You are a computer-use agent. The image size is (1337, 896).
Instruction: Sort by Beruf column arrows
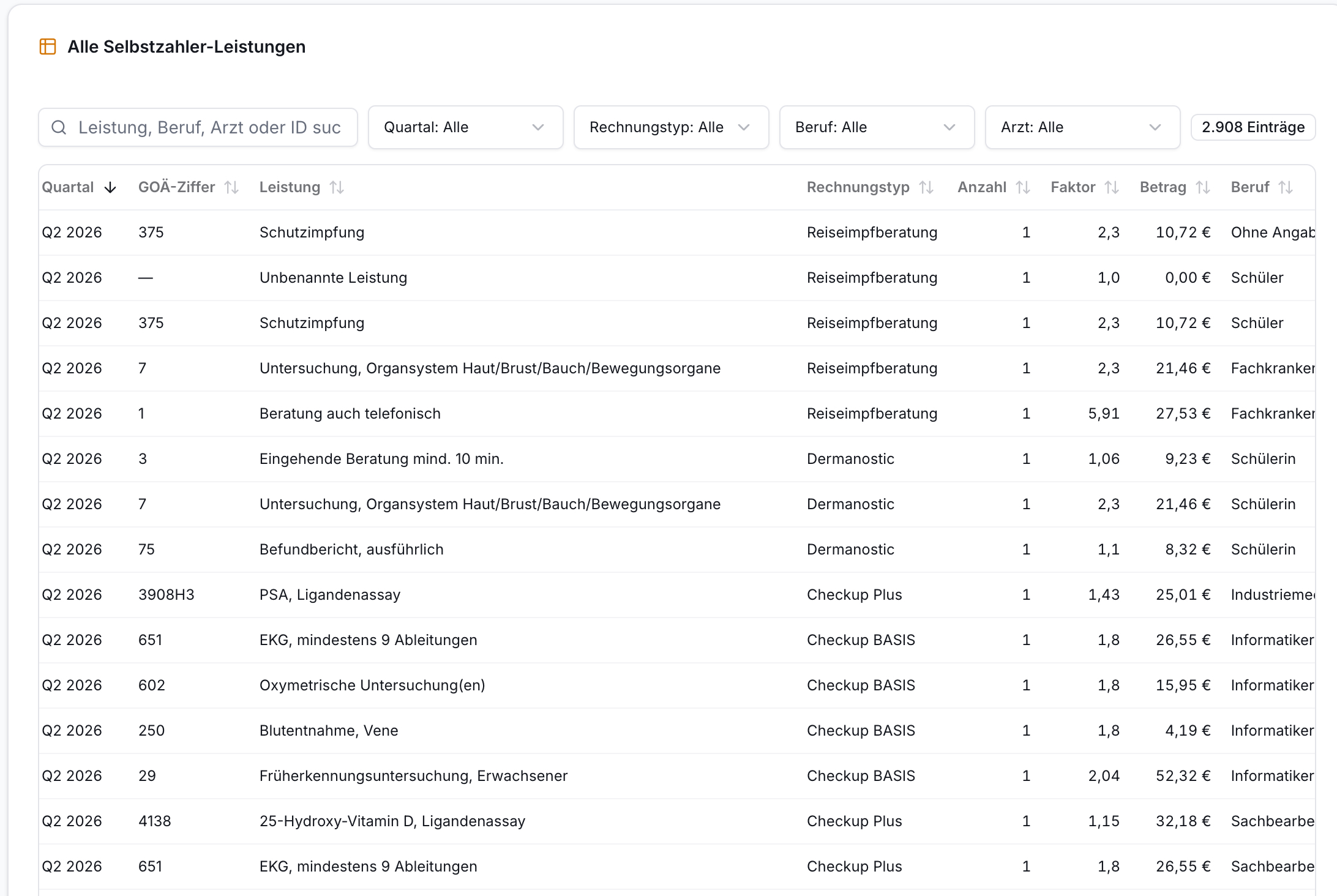coord(1286,187)
